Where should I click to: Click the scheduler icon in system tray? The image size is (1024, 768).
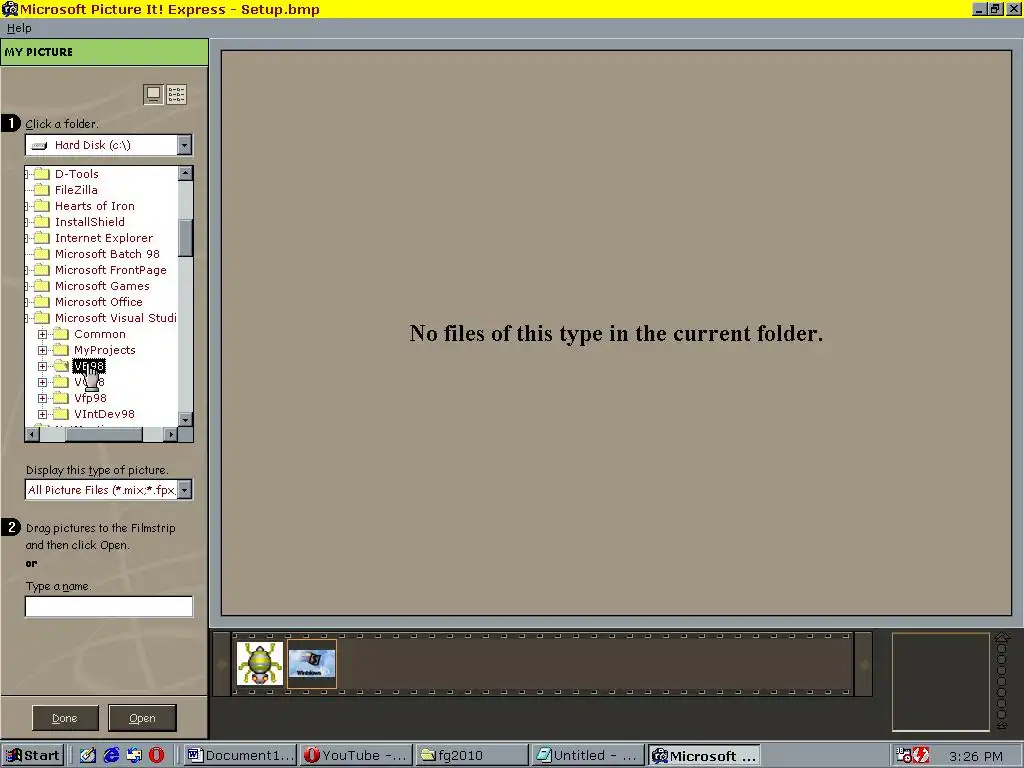coord(903,756)
